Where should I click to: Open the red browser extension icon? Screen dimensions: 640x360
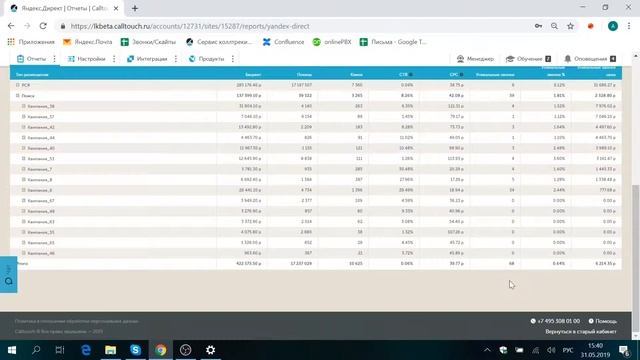591,26
